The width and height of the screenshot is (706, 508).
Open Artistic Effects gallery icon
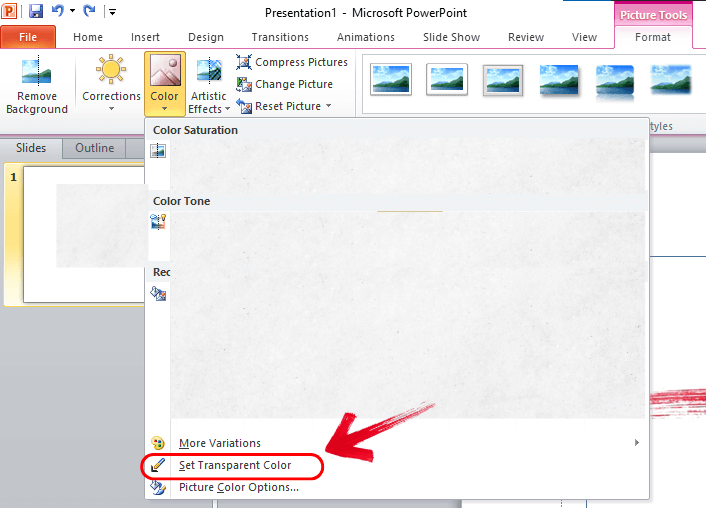pyautogui.click(x=209, y=71)
